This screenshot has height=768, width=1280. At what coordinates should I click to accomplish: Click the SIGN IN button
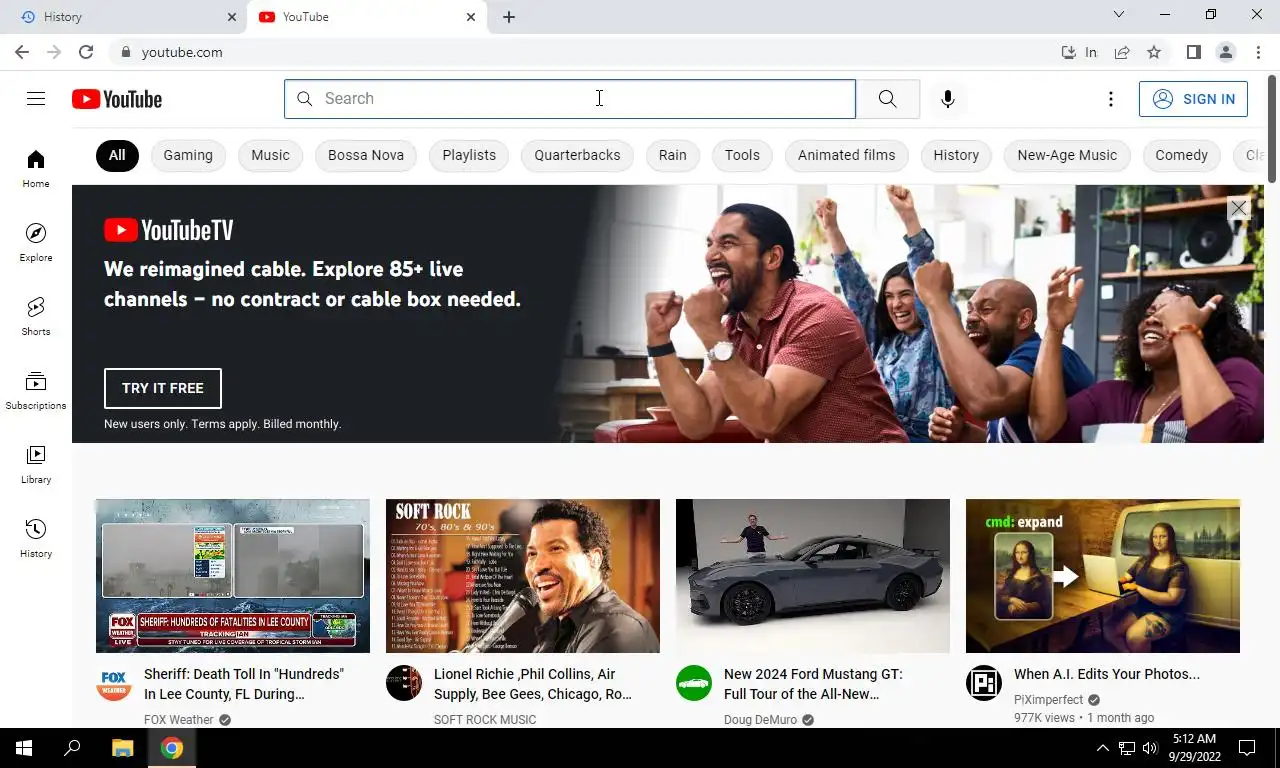tap(1193, 99)
